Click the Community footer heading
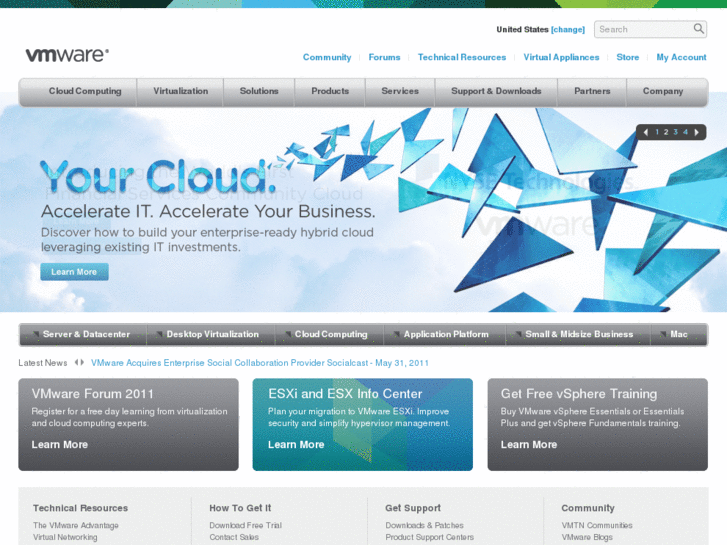 point(588,508)
